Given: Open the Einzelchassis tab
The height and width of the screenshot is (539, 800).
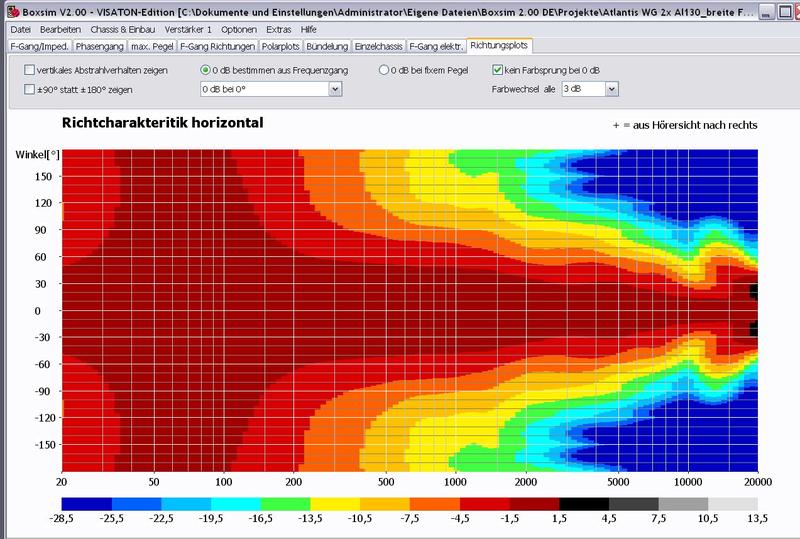Looking at the screenshot, I should click(380, 46).
